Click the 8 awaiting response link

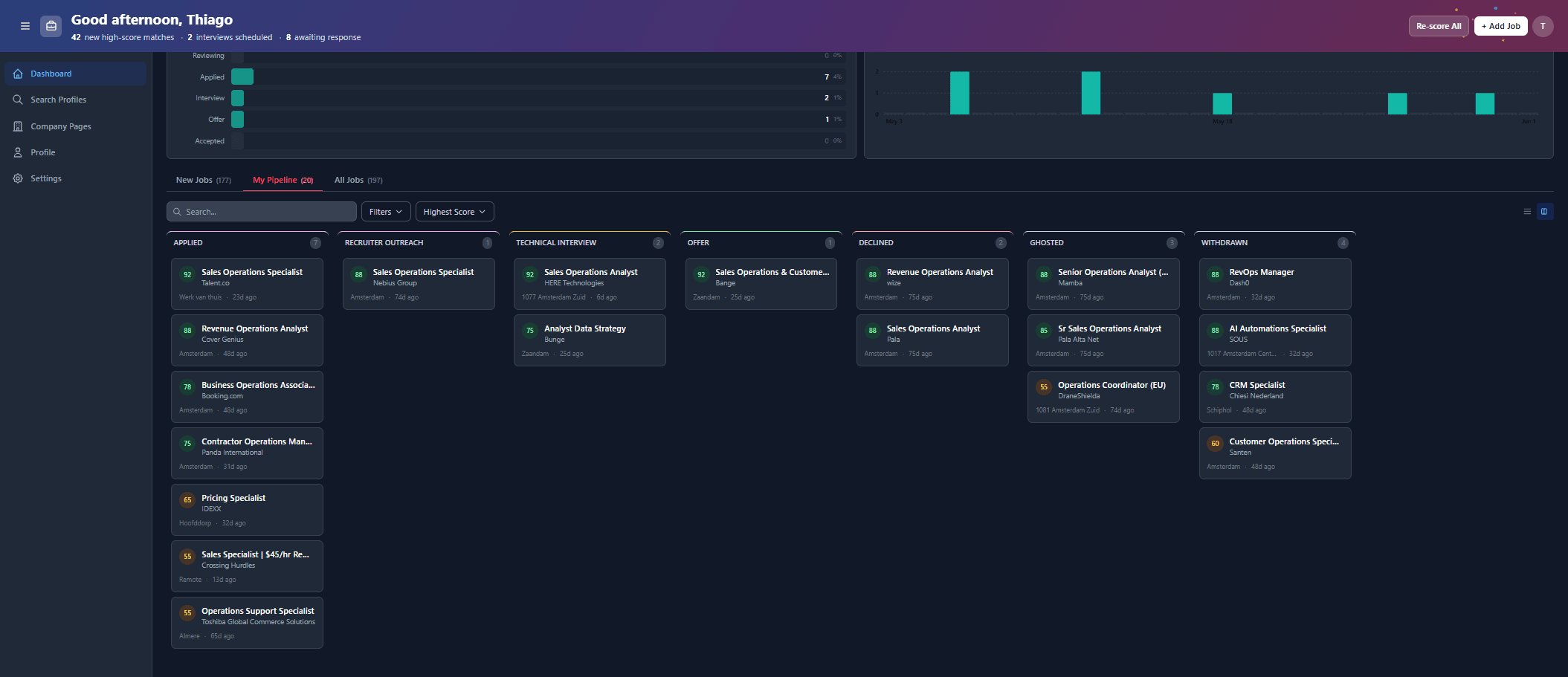click(x=323, y=37)
